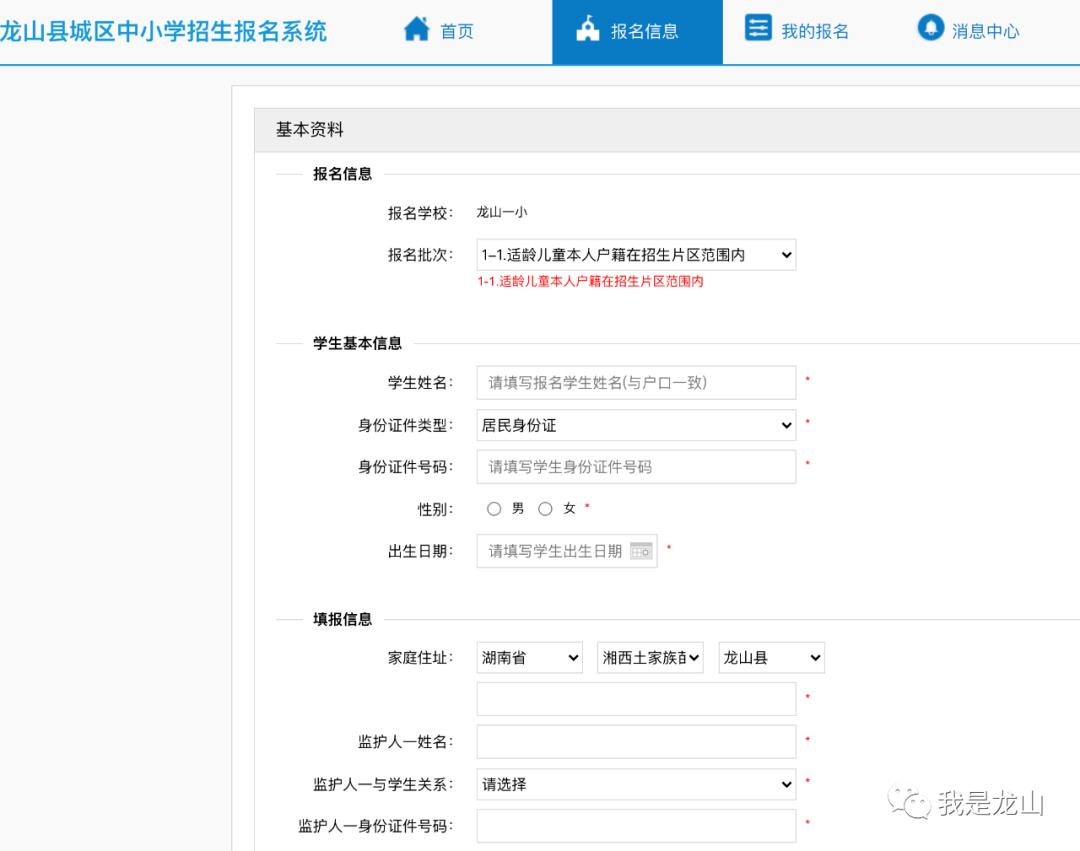Image resolution: width=1080 pixels, height=851 pixels.
Task: Click the detailed address input under 家庭住址
Action: coord(636,700)
